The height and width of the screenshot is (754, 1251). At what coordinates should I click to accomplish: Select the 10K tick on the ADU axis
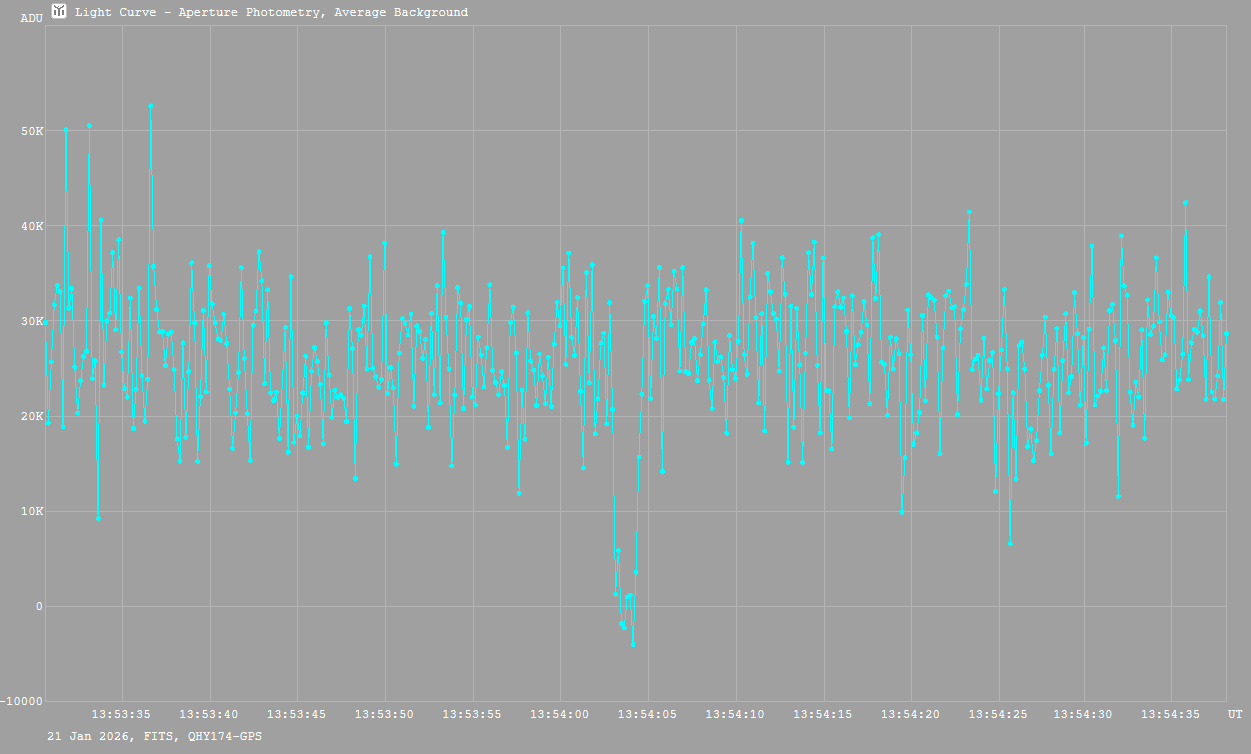(x=32, y=511)
